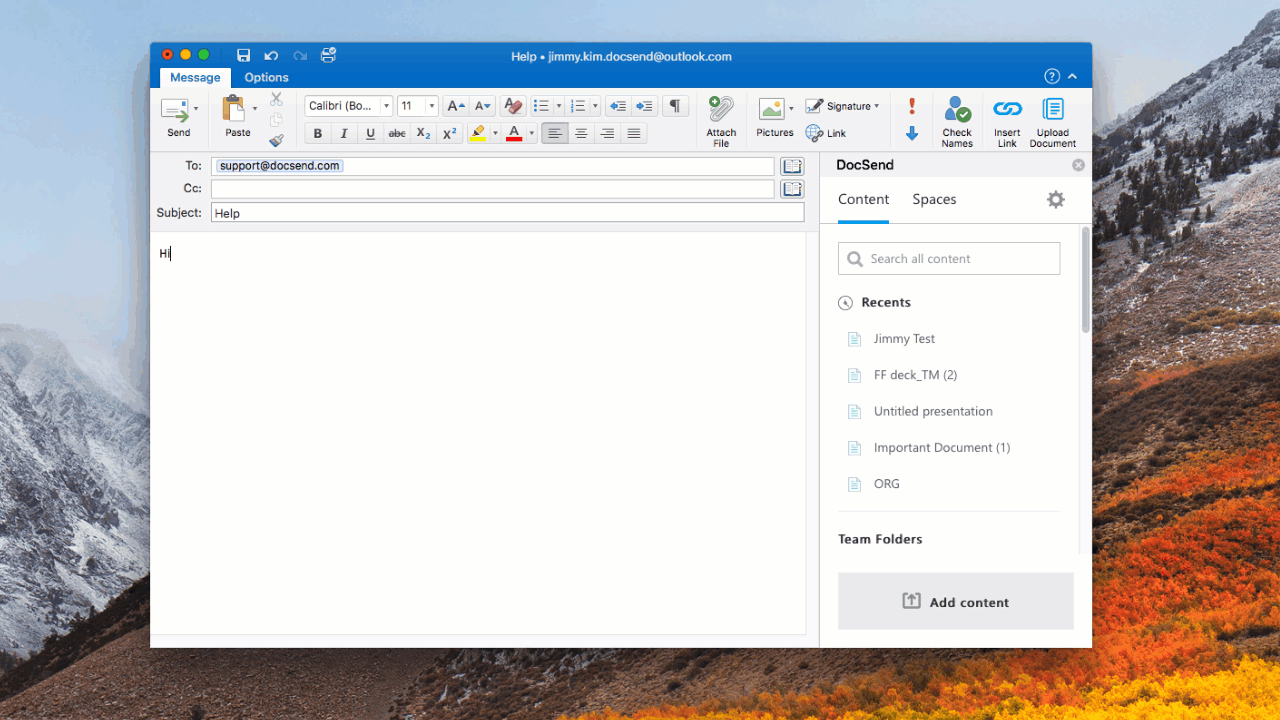The image size is (1280, 720).
Task: Save the draft via floppy disk icon
Action: click(243, 56)
